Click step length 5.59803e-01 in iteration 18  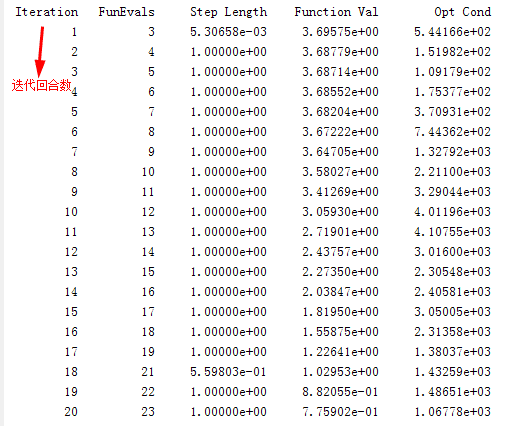[x=228, y=372]
